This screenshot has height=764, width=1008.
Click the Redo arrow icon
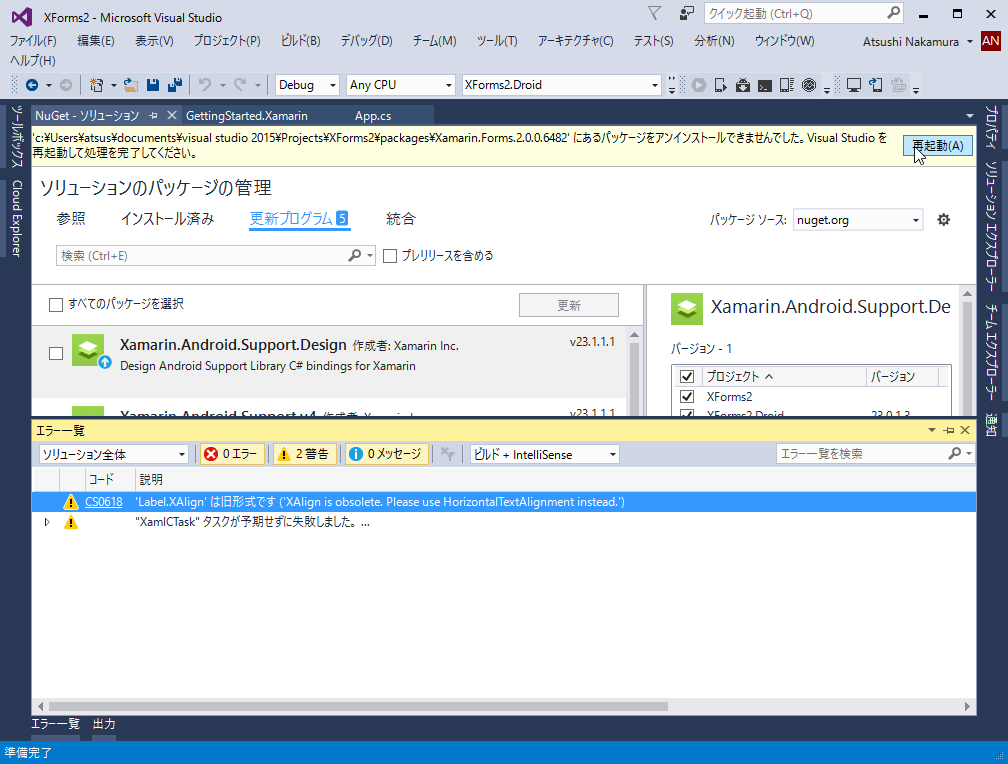(240, 85)
